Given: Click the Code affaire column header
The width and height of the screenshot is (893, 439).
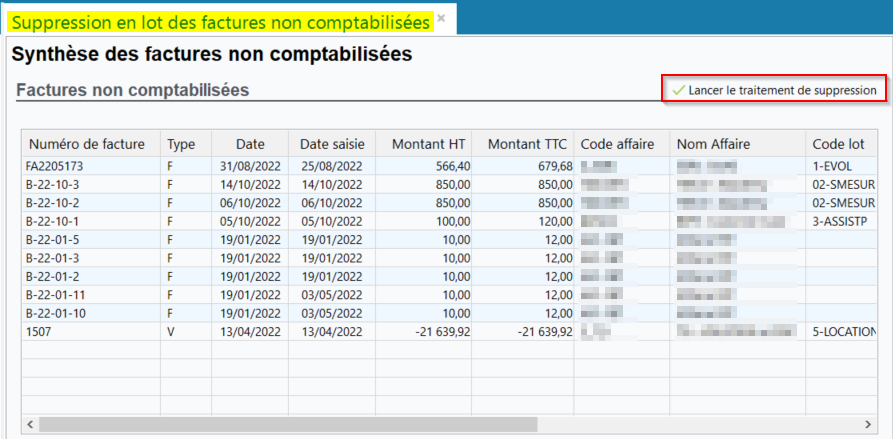Looking at the screenshot, I should (618, 144).
